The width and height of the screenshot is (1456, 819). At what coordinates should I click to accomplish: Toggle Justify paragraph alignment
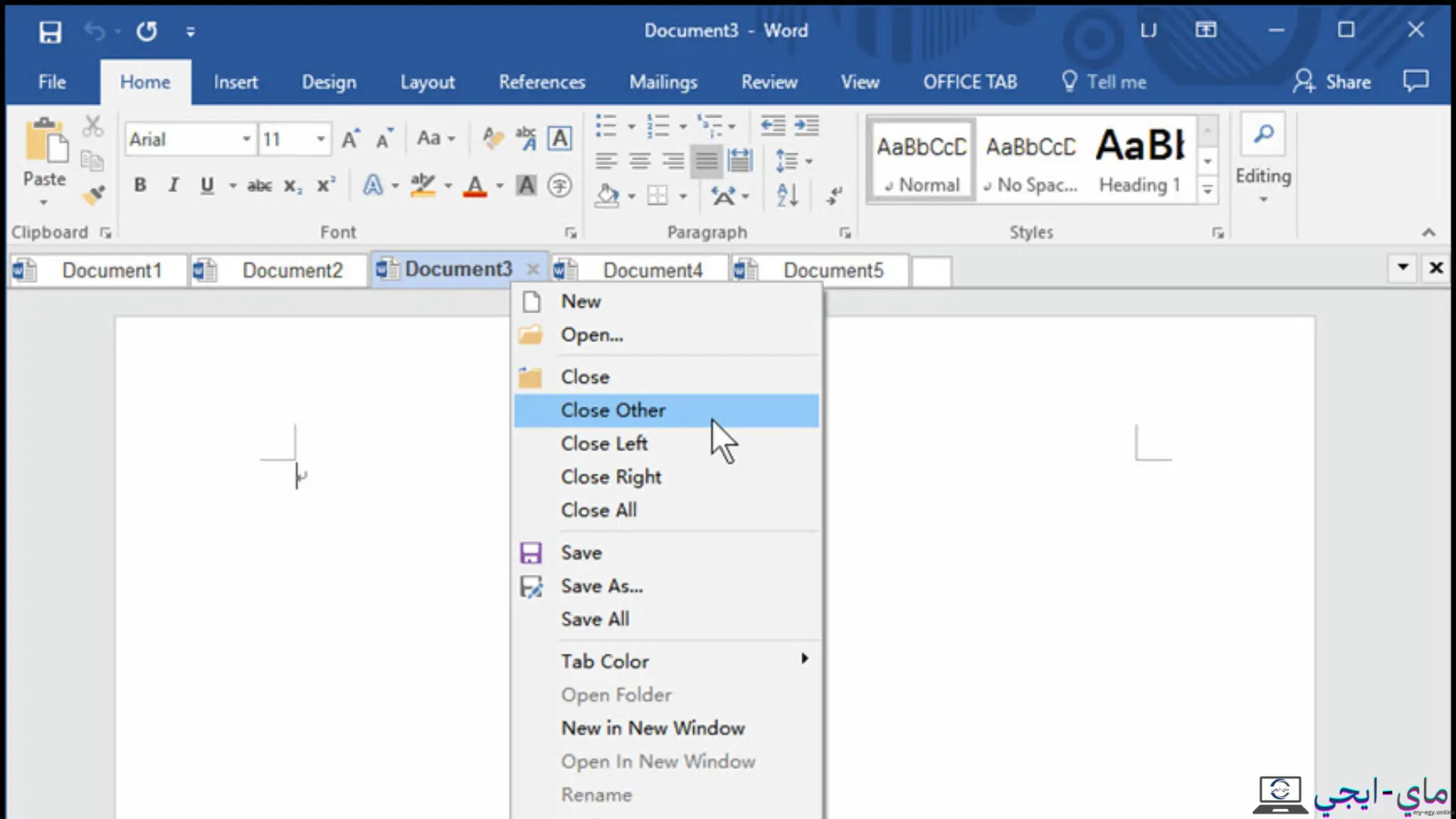(x=706, y=161)
